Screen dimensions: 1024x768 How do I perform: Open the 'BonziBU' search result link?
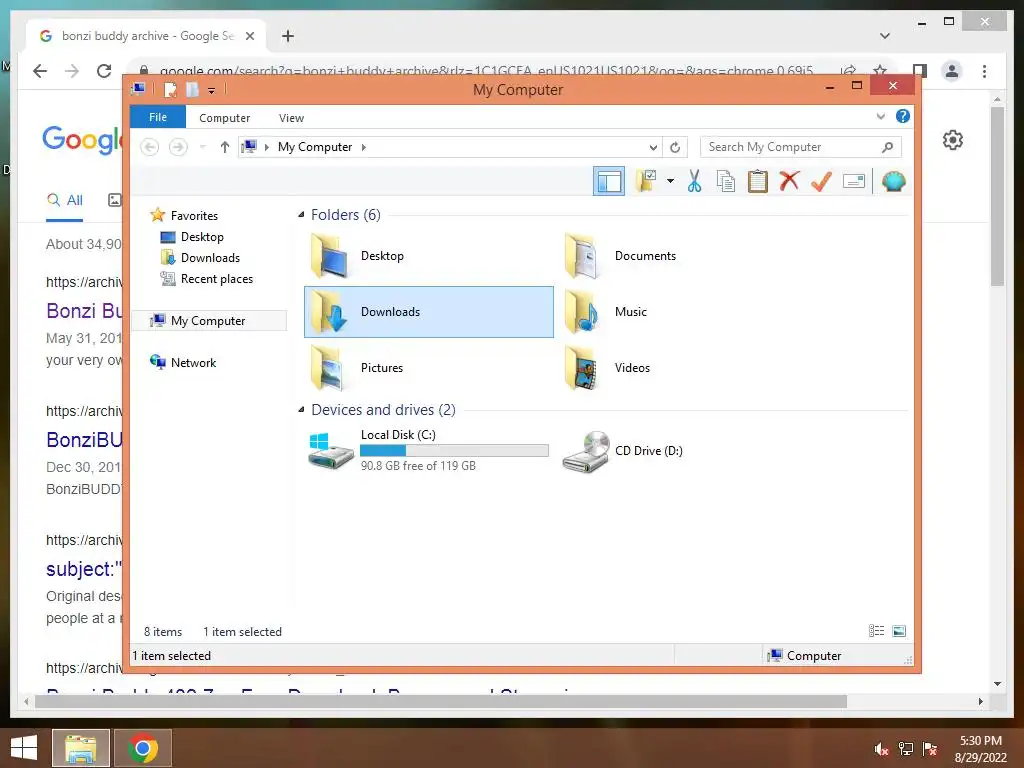(84, 440)
